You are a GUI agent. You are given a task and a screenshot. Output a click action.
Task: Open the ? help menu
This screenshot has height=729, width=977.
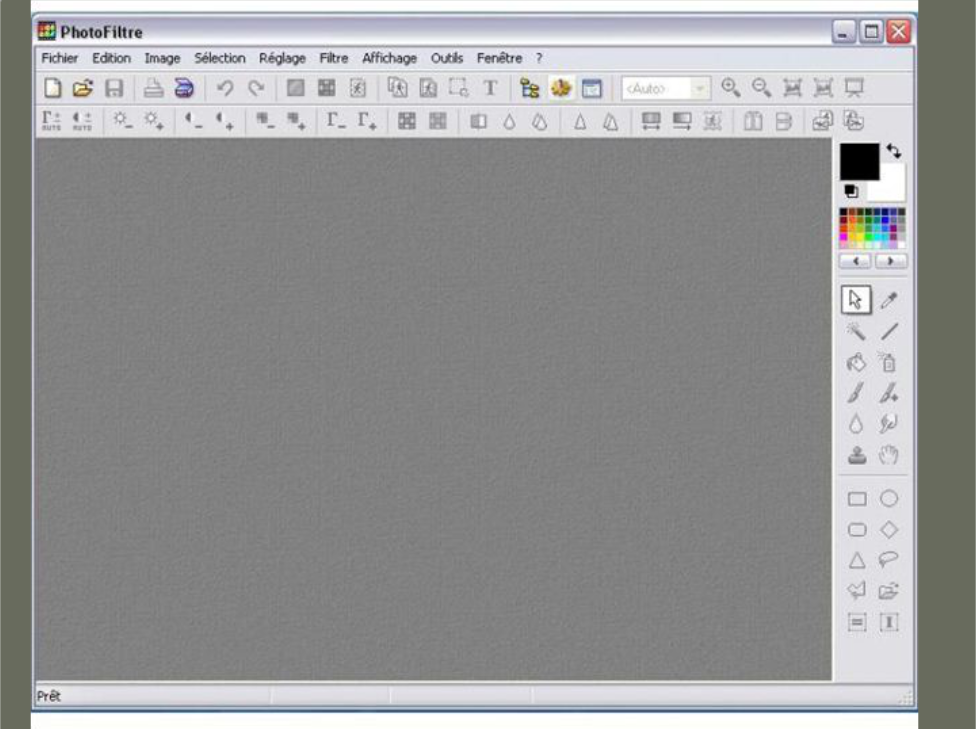coord(539,58)
